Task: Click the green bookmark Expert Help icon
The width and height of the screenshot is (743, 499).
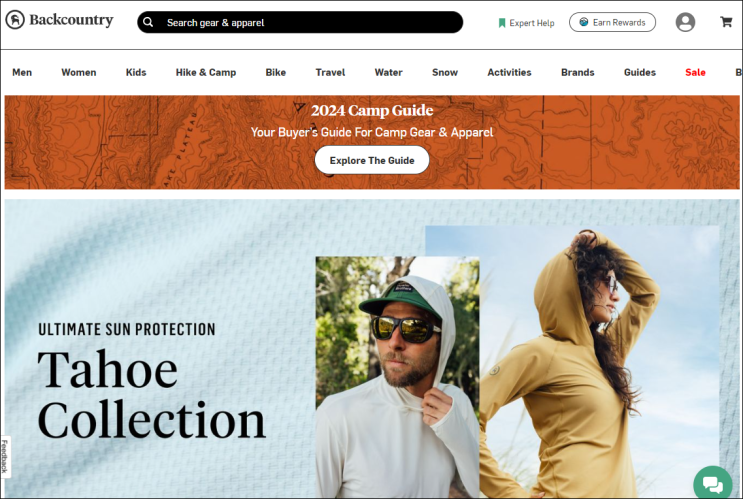Action: pos(502,23)
